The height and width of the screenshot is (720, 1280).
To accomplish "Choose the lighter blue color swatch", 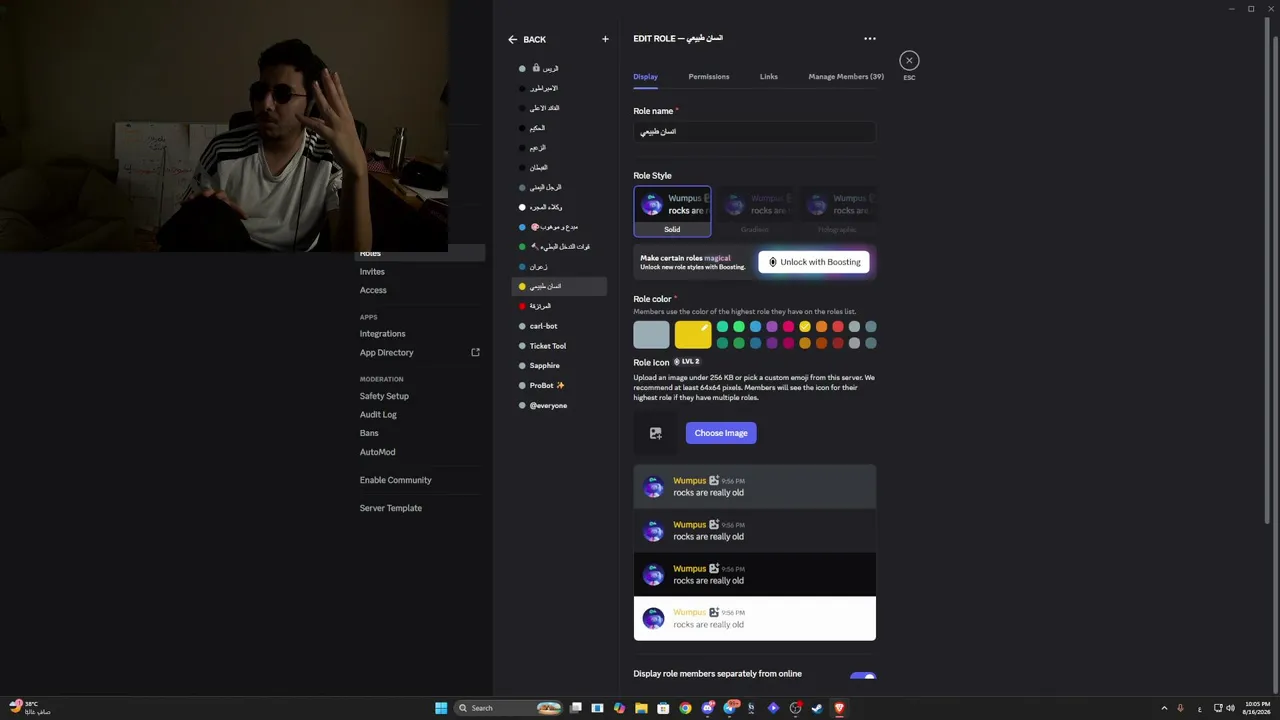I will [x=755, y=327].
